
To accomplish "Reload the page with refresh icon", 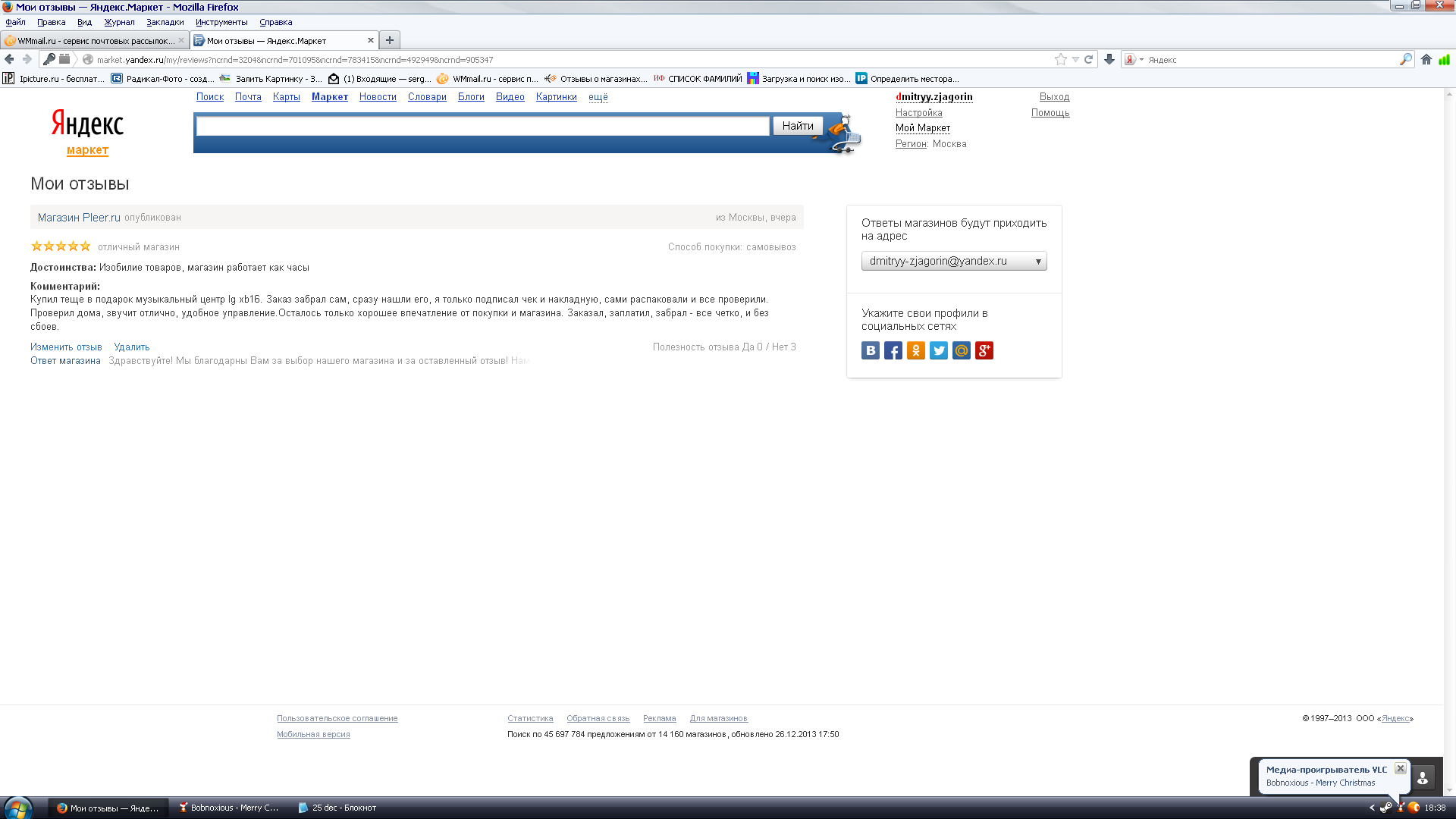I will [1088, 59].
